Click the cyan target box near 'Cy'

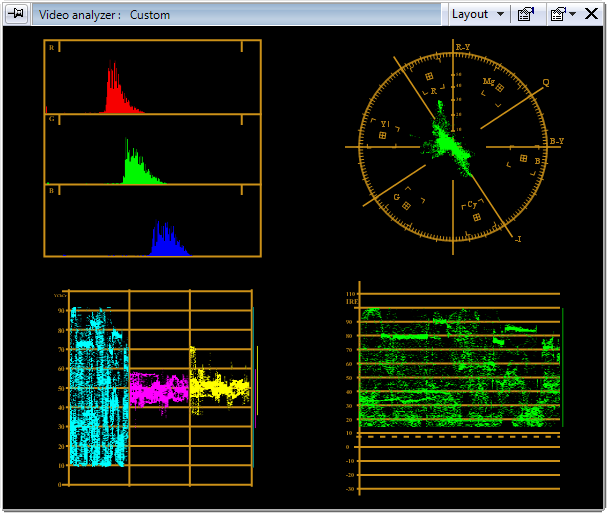point(477,217)
